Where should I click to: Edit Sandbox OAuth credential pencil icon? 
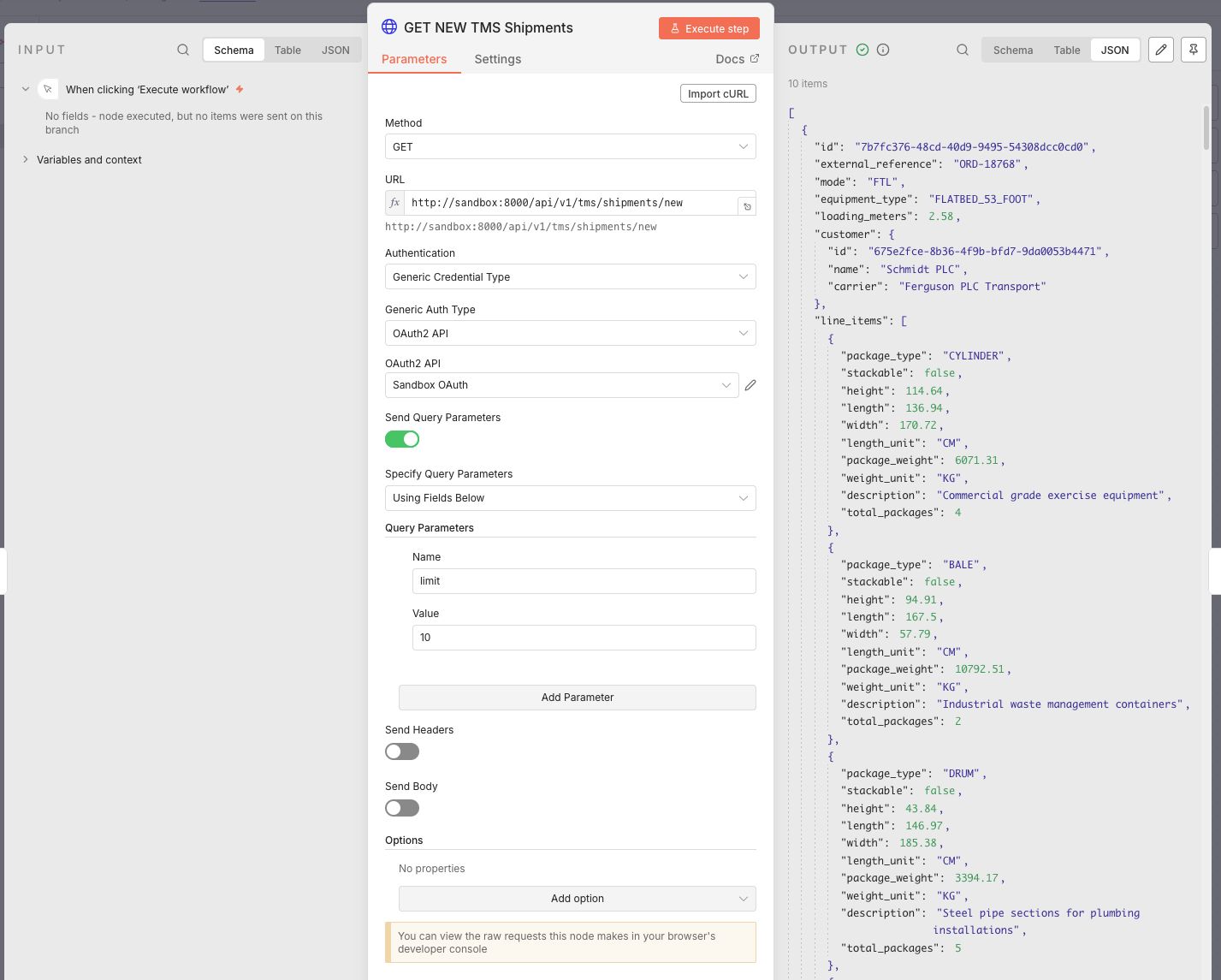coord(750,385)
